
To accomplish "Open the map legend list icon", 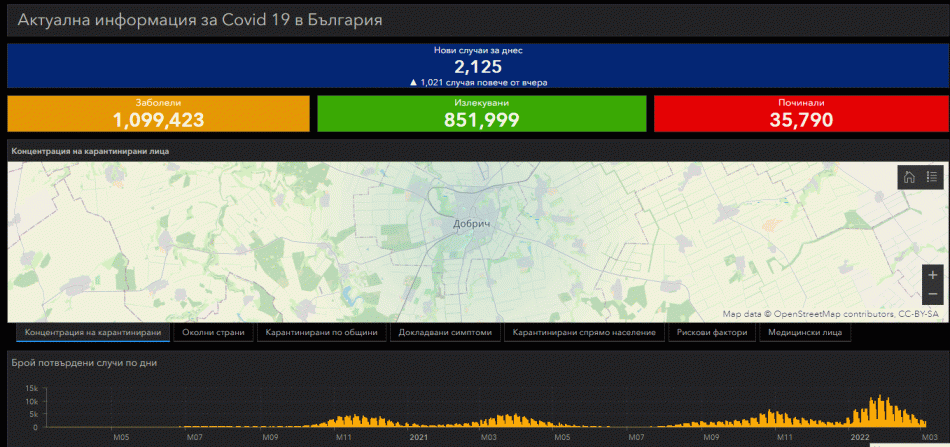I will [x=932, y=177].
